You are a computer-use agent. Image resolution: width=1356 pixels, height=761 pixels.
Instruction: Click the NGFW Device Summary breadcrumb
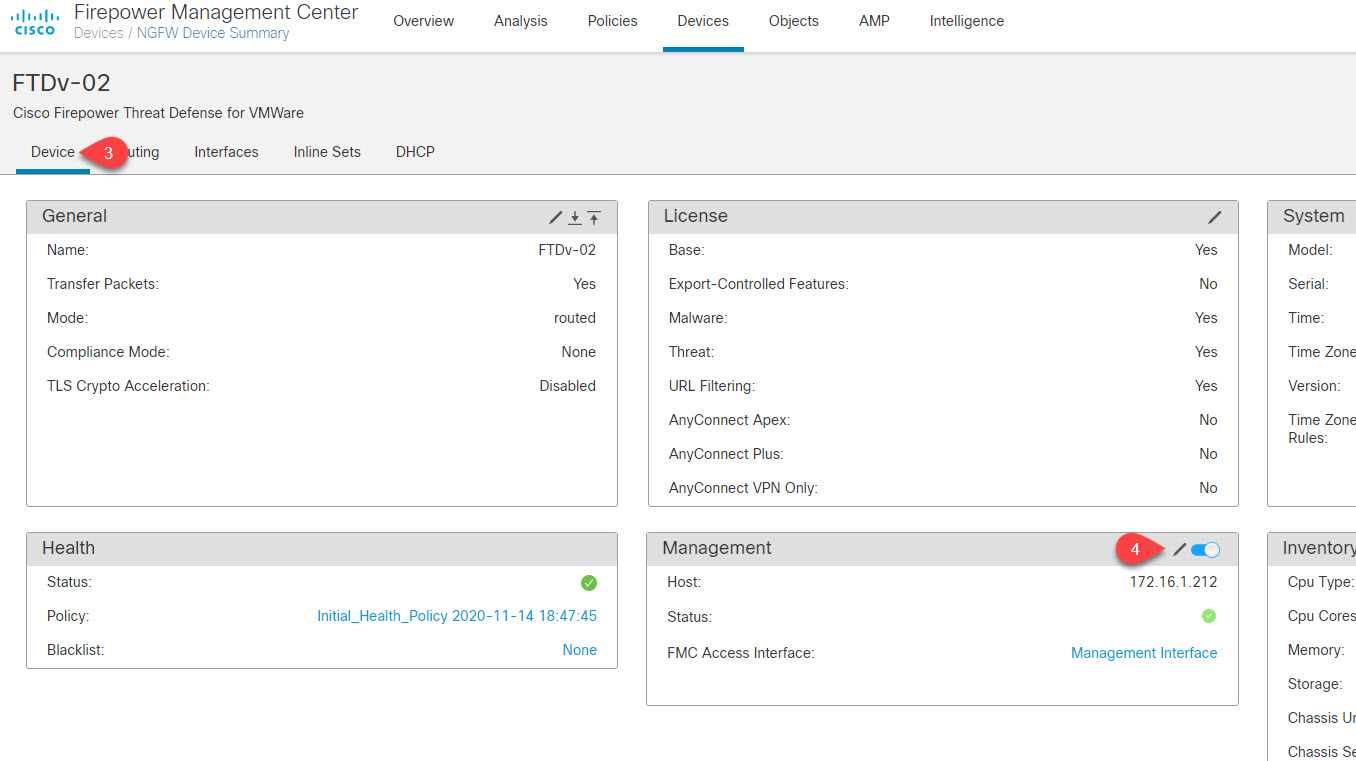pyautogui.click(x=212, y=32)
